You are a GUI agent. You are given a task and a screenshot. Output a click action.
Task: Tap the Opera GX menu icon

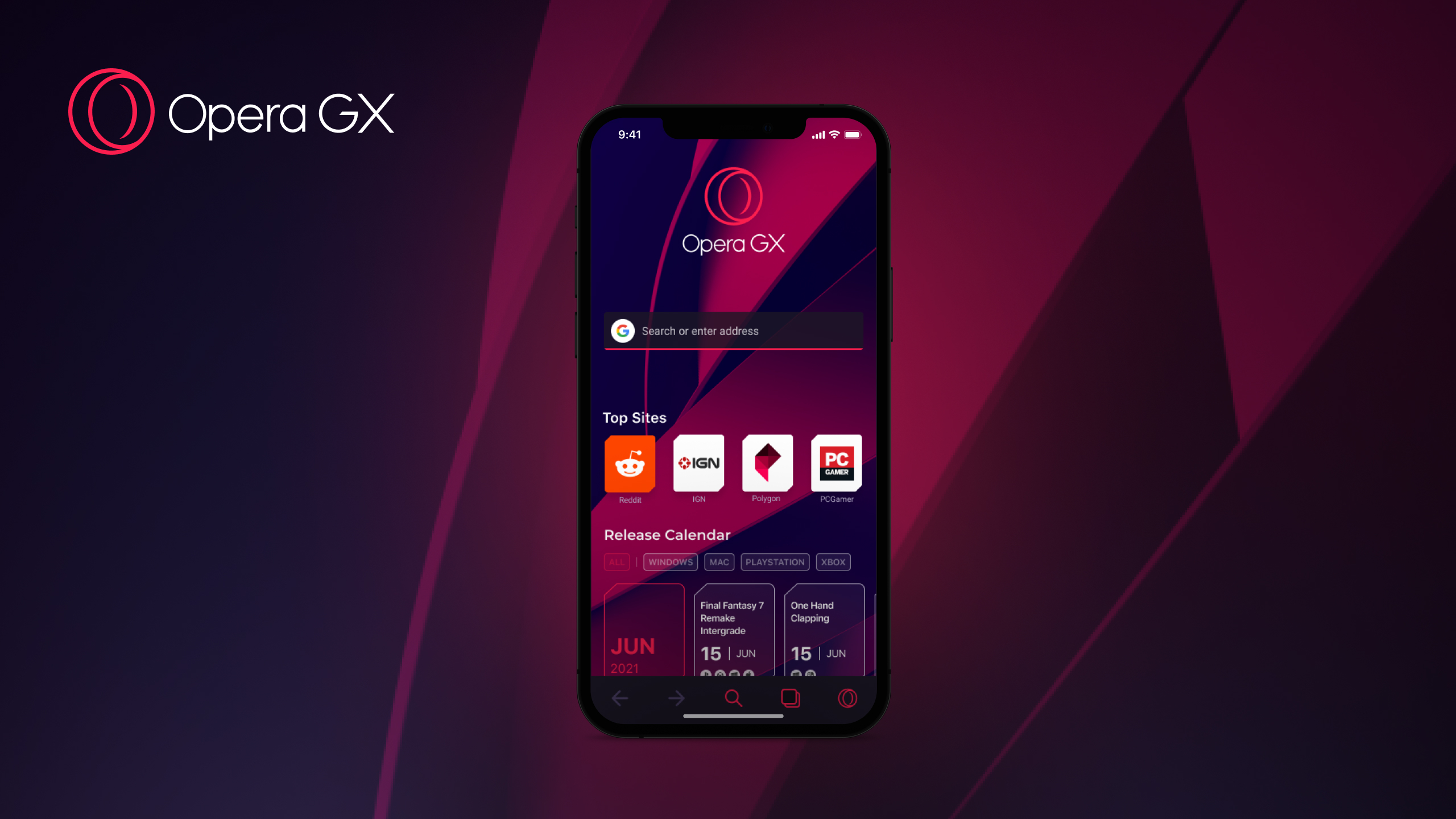point(848,698)
